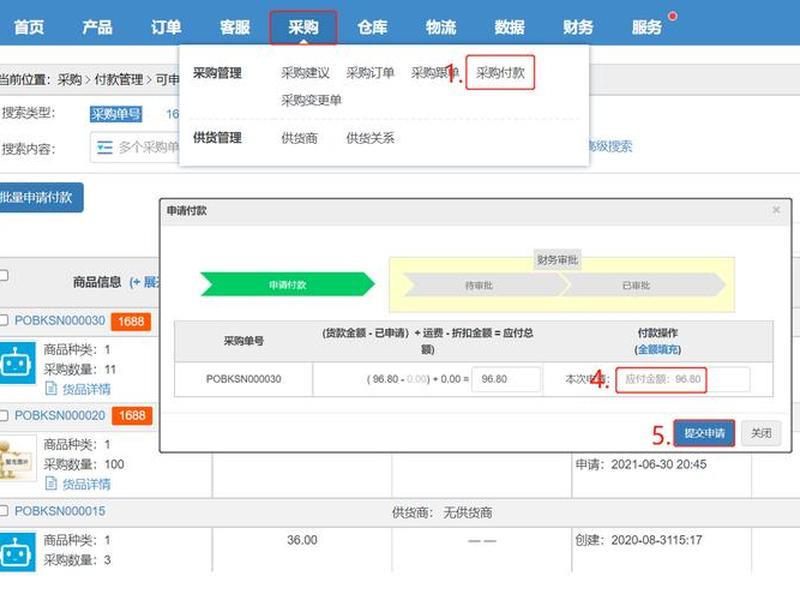Open the 物流 navigation tab

pyautogui.click(x=441, y=27)
